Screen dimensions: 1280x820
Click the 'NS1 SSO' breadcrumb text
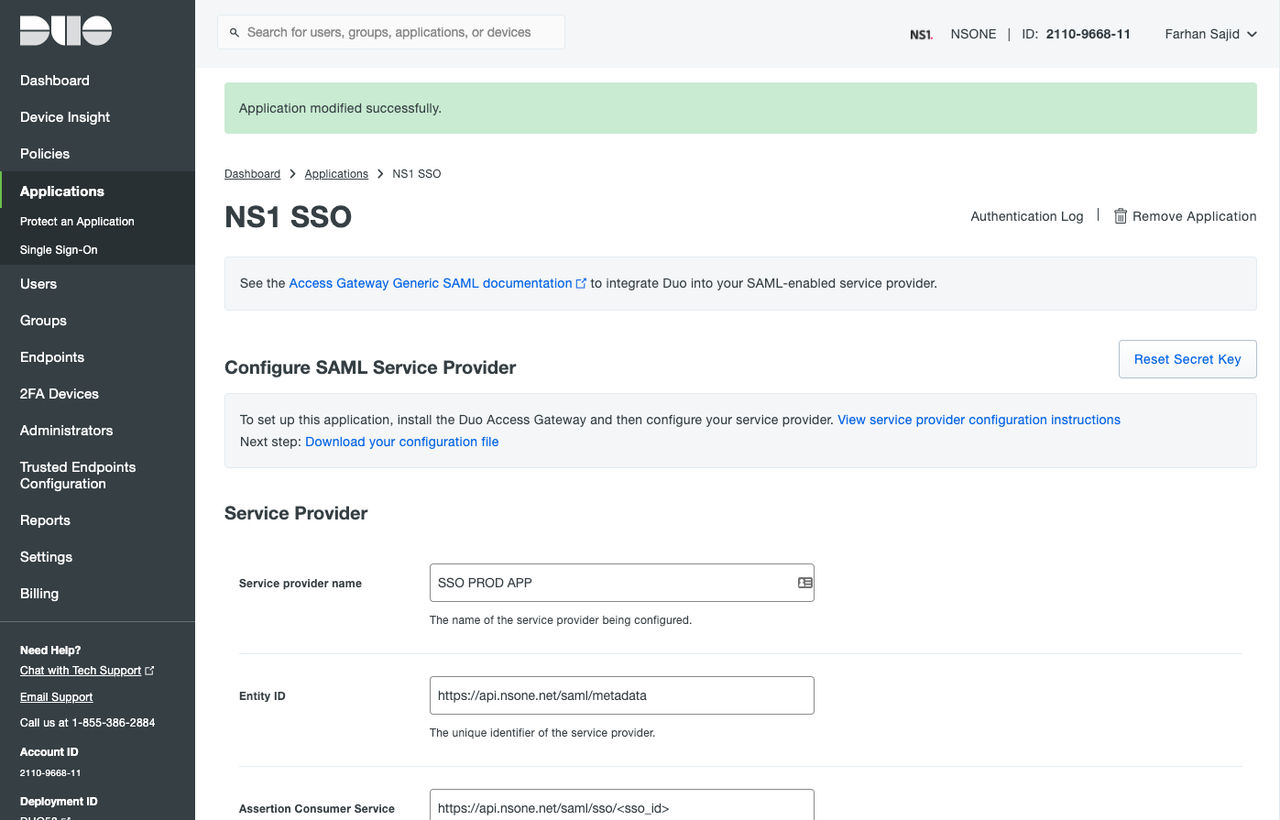point(417,174)
